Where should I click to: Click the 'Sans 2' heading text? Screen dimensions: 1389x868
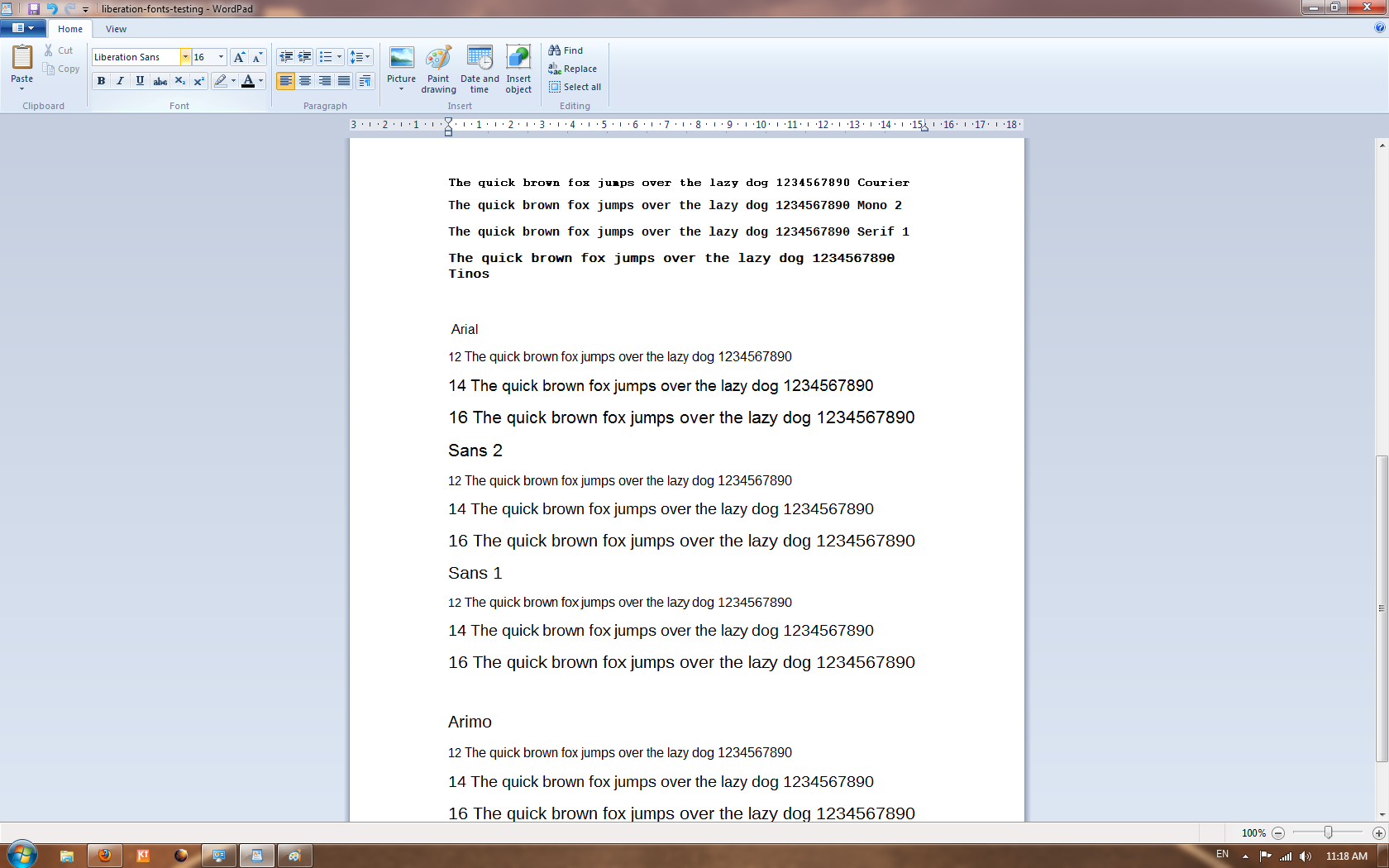(x=475, y=451)
